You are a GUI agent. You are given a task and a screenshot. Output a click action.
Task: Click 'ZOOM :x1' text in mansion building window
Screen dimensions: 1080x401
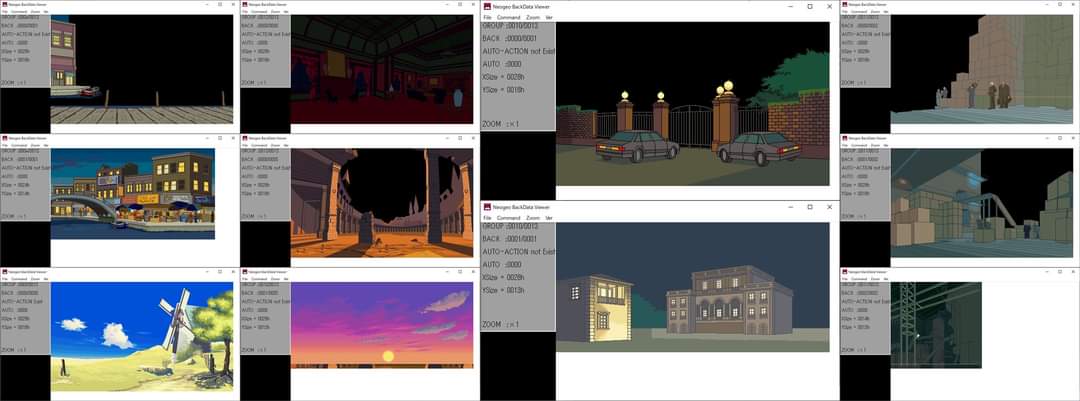[500, 325]
